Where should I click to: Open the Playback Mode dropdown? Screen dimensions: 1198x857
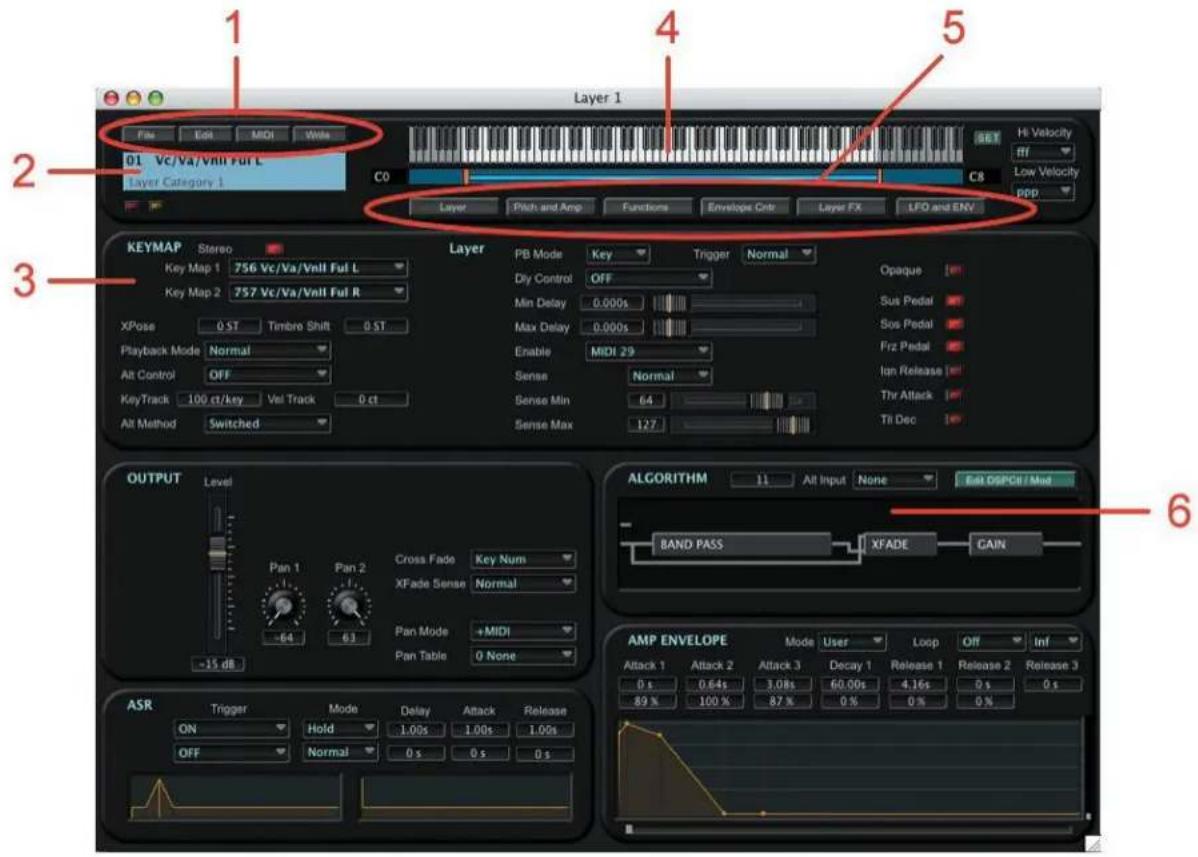(x=267, y=351)
